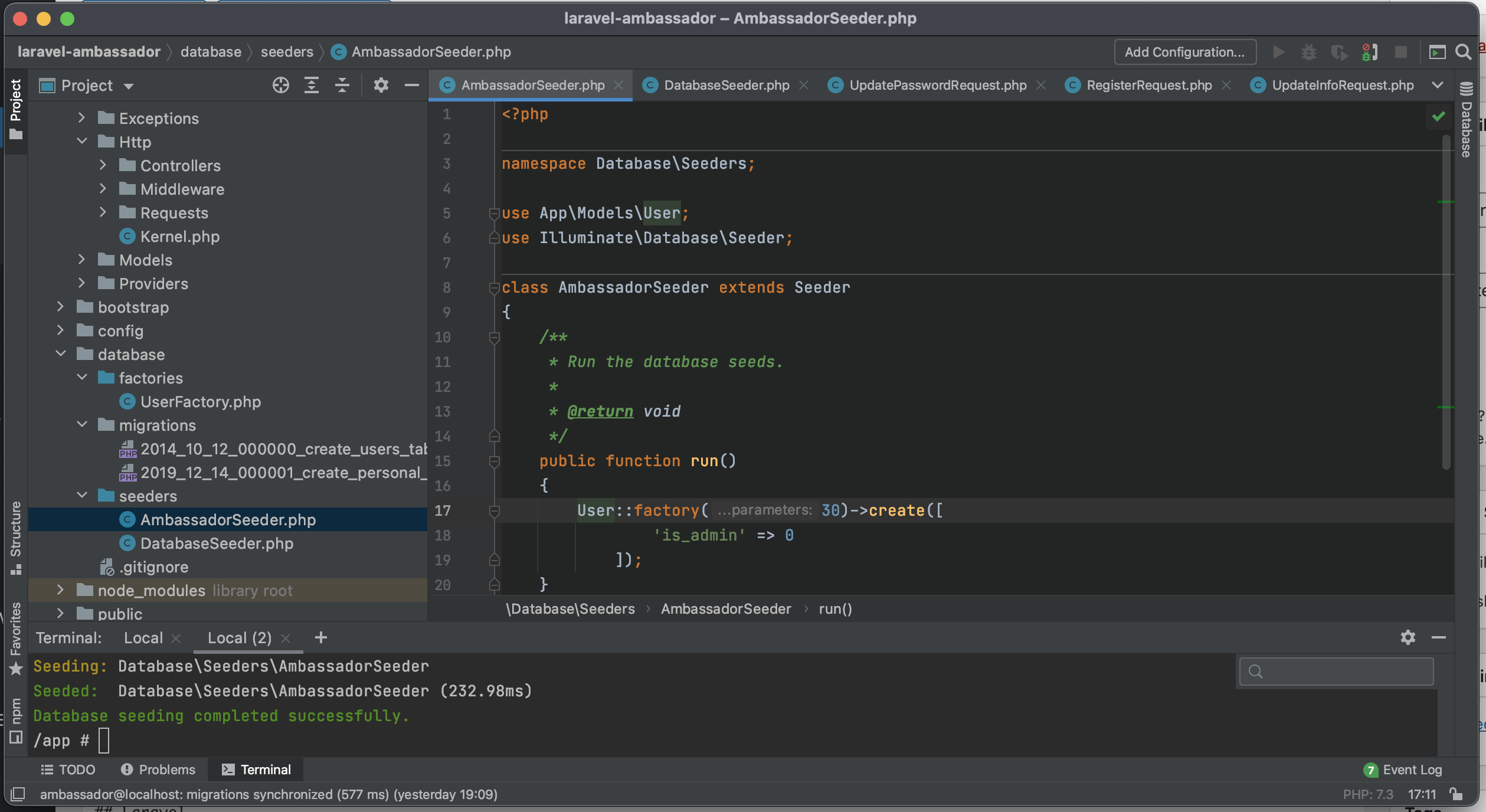1486x812 pixels.
Task: Open the Project view dropdown
Action: tap(129, 86)
